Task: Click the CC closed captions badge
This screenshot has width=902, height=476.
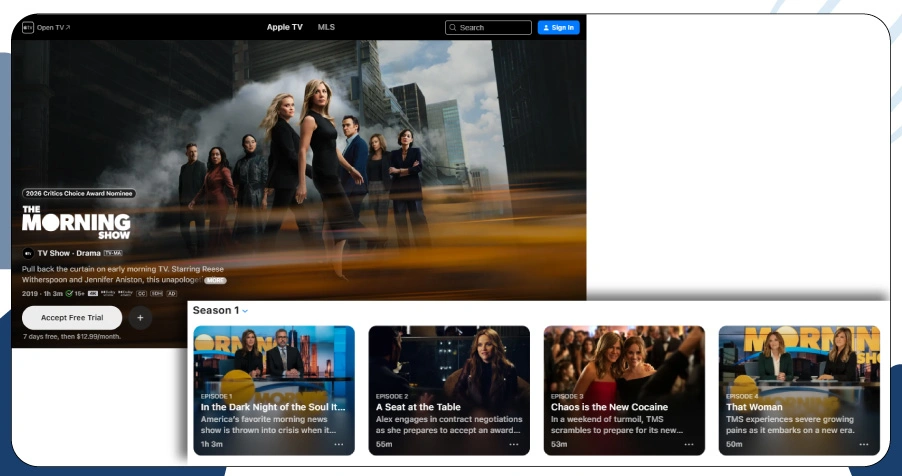Action: coord(141,294)
